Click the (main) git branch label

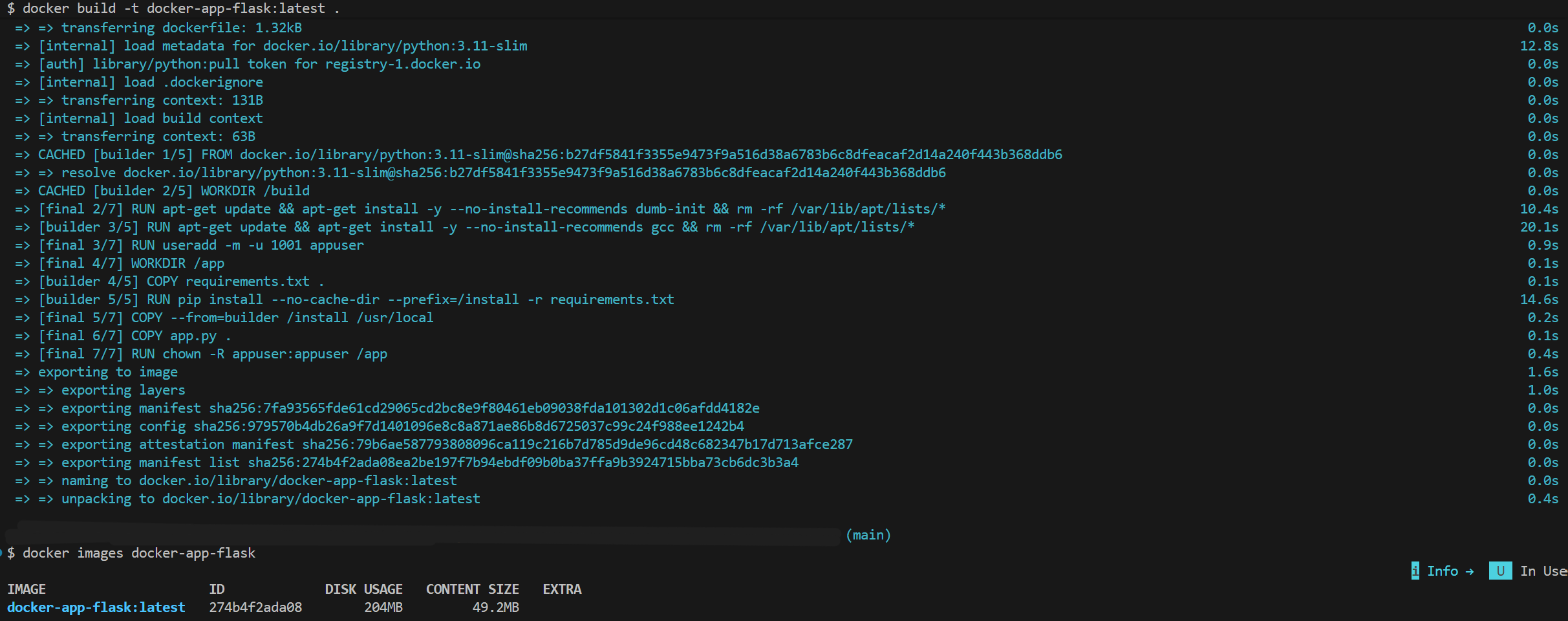868,535
